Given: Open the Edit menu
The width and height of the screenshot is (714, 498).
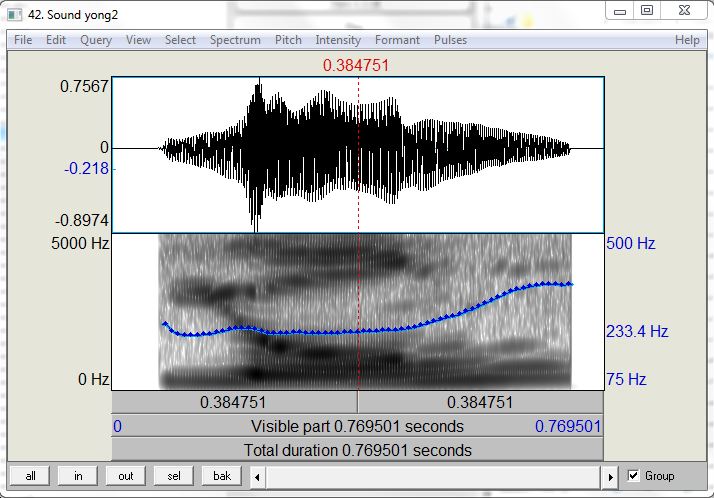Looking at the screenshot, I should click(56, 40).
